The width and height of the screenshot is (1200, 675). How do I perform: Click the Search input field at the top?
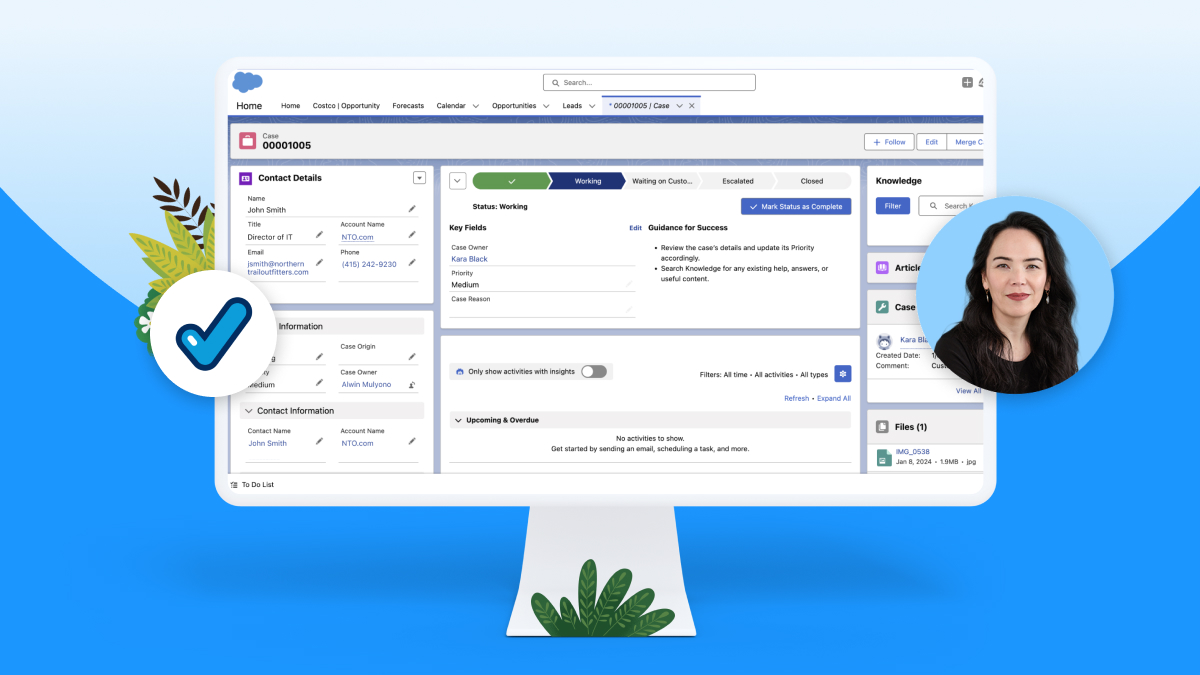[x=650, y=82]
